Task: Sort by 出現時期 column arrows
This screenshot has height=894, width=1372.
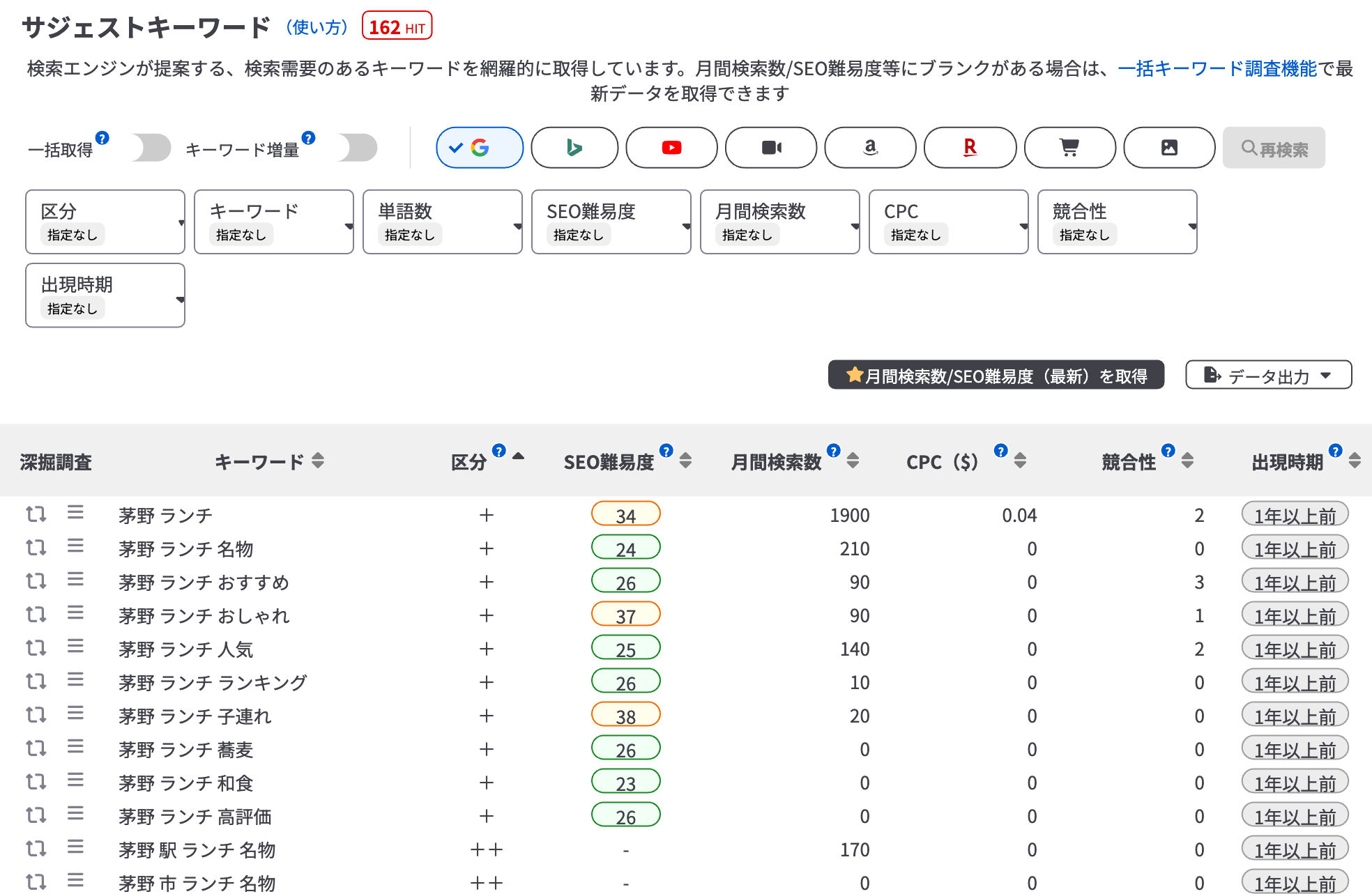Action: point(1355,461)
